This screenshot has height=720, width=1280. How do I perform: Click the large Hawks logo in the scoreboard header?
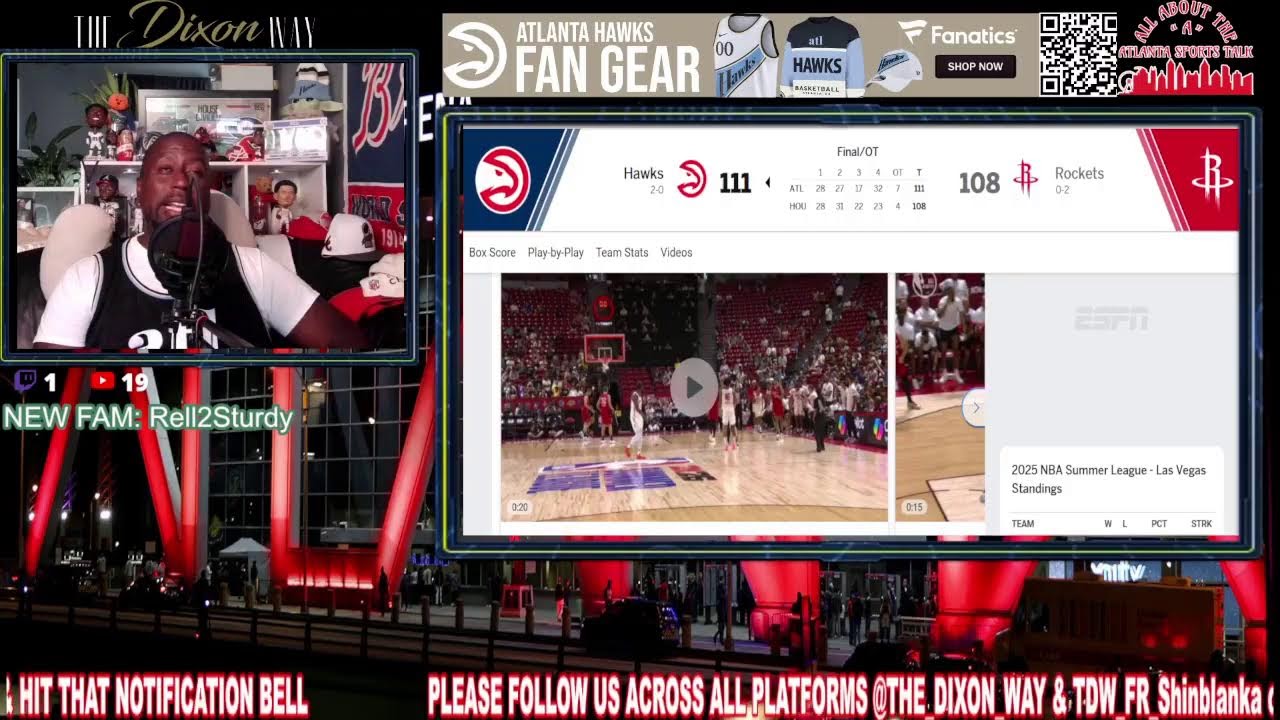click(502, 180)
